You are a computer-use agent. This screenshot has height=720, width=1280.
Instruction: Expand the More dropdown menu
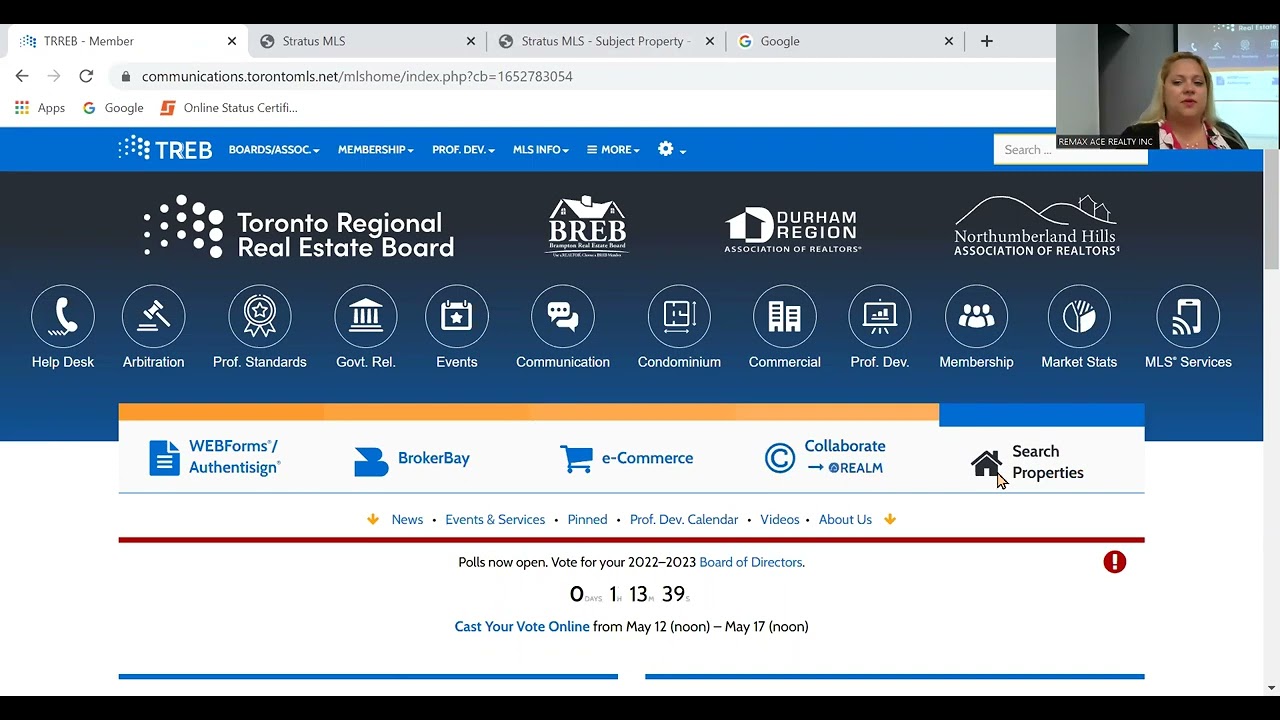(x=613, y=150)
